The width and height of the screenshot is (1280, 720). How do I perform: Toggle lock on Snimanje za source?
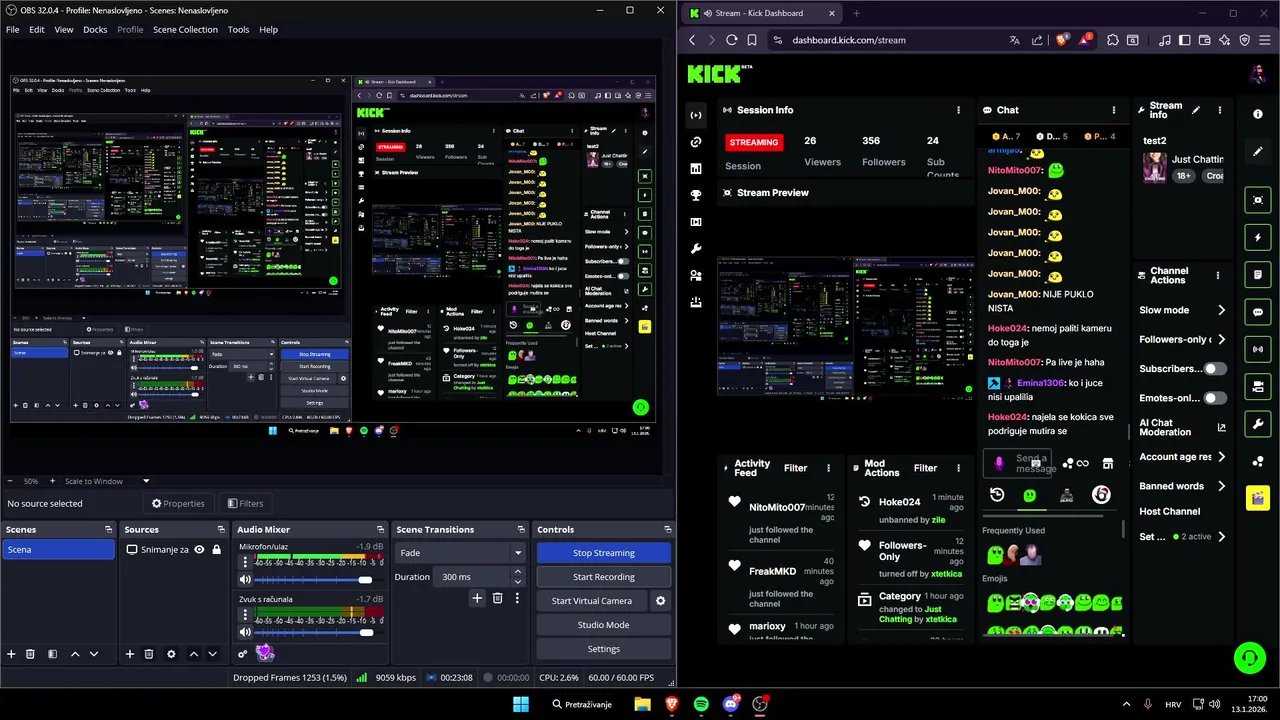click(216, 549)
